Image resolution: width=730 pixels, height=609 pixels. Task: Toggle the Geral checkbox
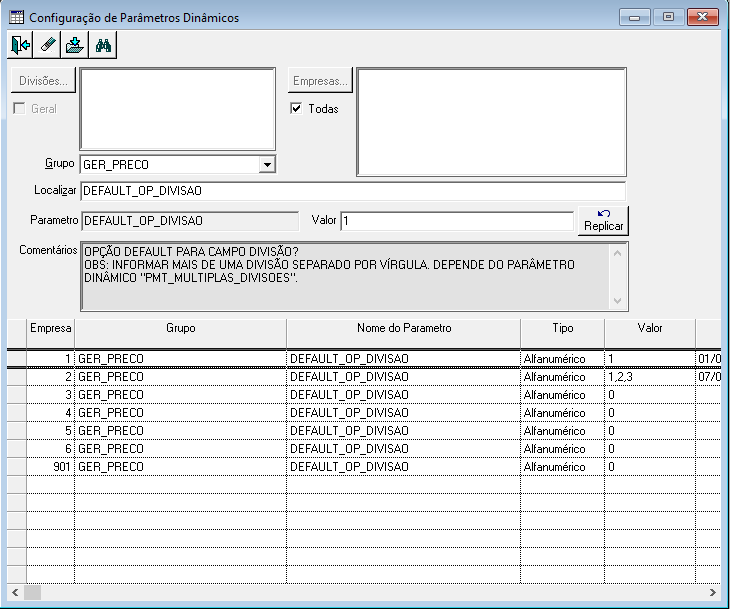[19, 108]
